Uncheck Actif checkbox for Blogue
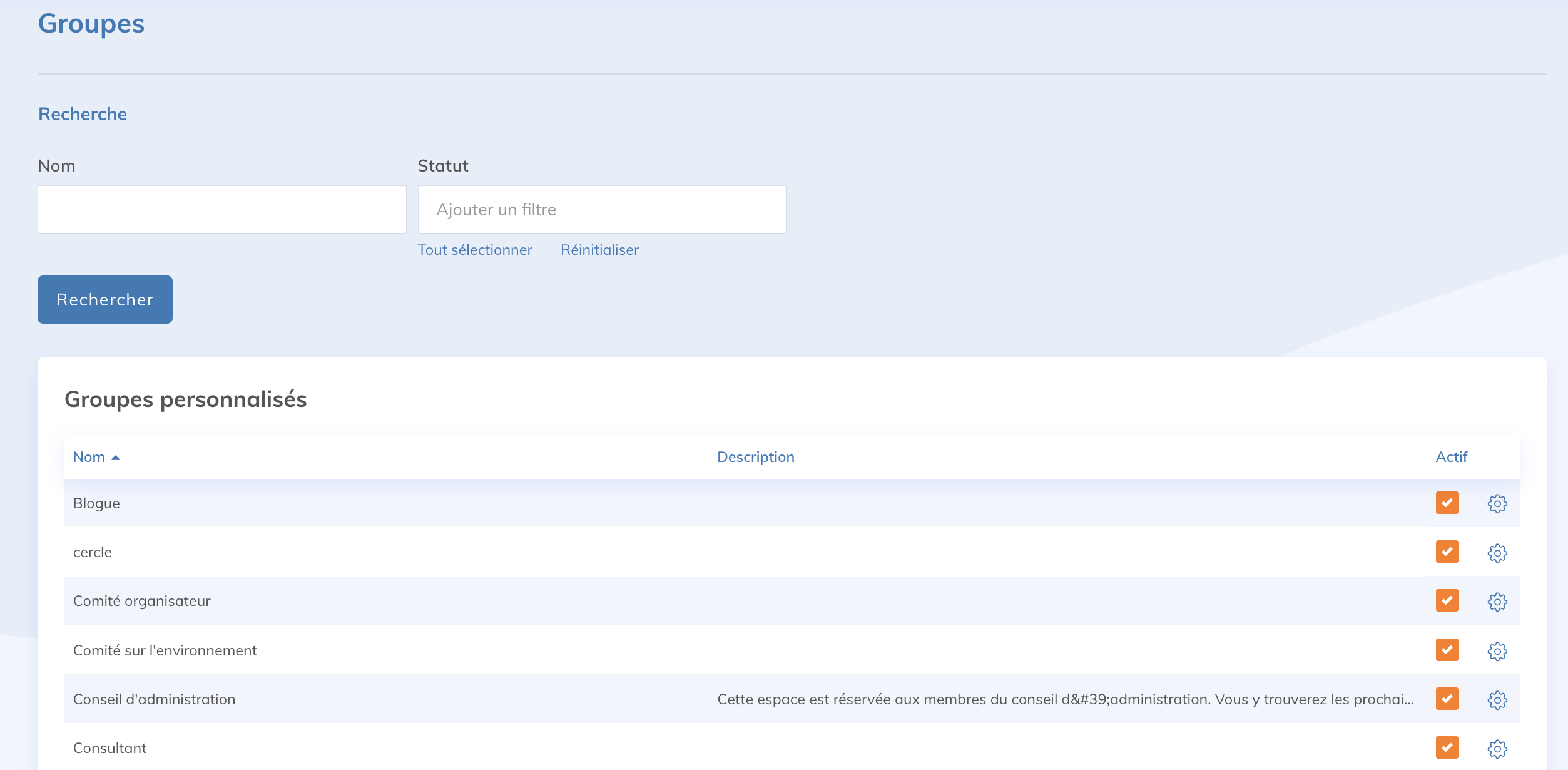Screen dimensions: 1568x770 click(1447, 503)
